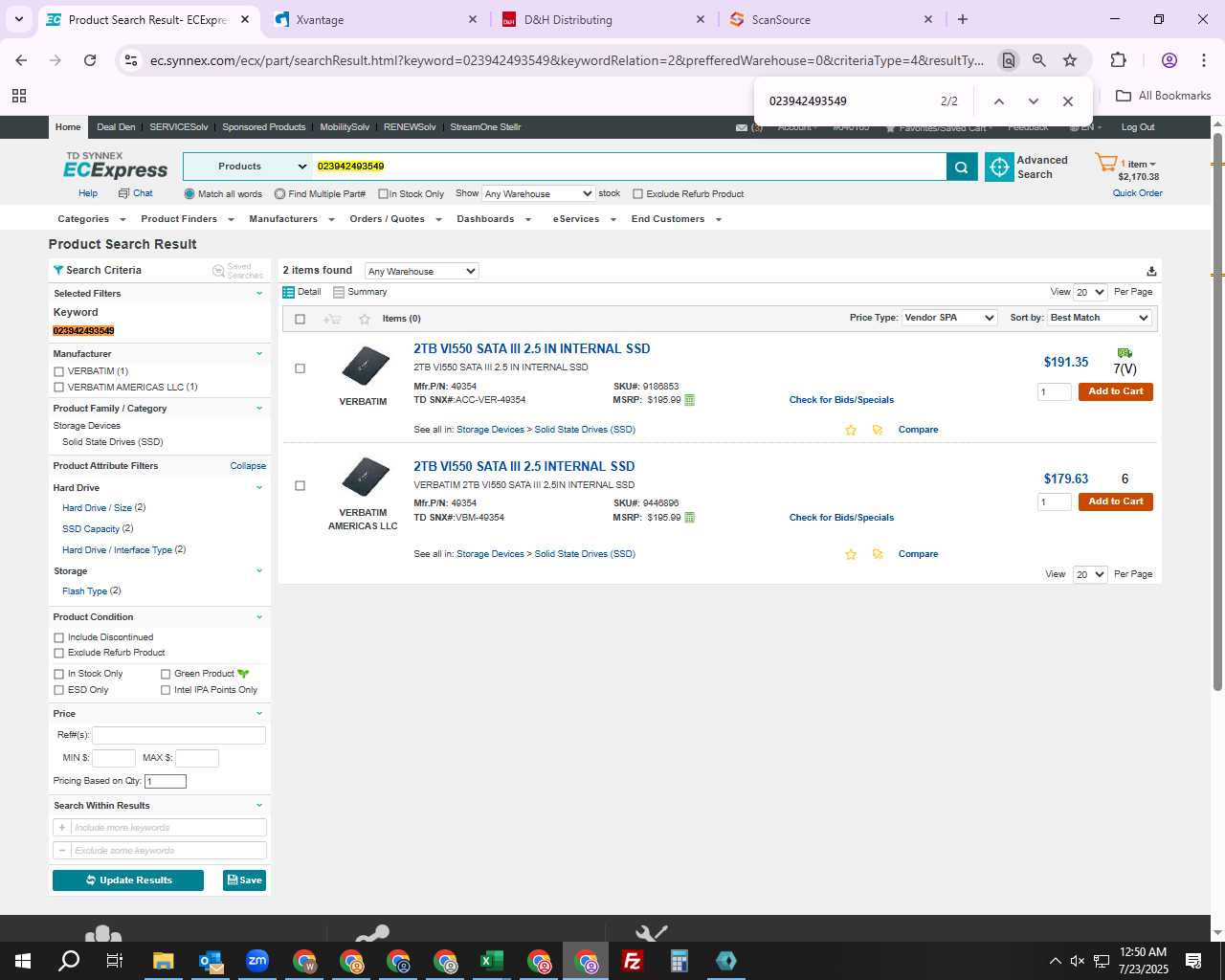Check ESD Only filter
Screen dimensions: 1225x980
click(59, 690)
